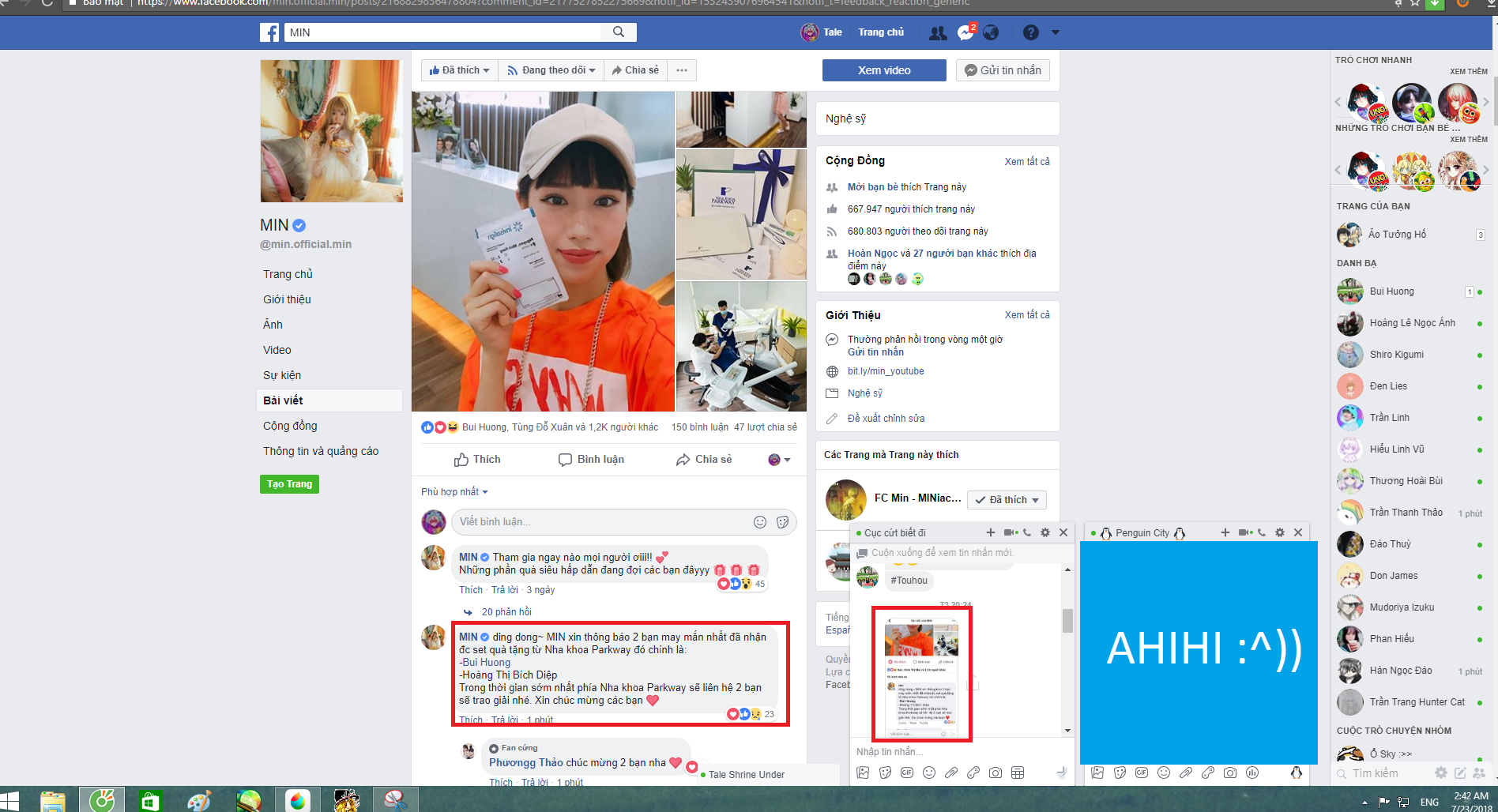Expand account menu arrow in top bar
The height and width of the screenshot is (812, 1498).
(x=1056, y=32)
